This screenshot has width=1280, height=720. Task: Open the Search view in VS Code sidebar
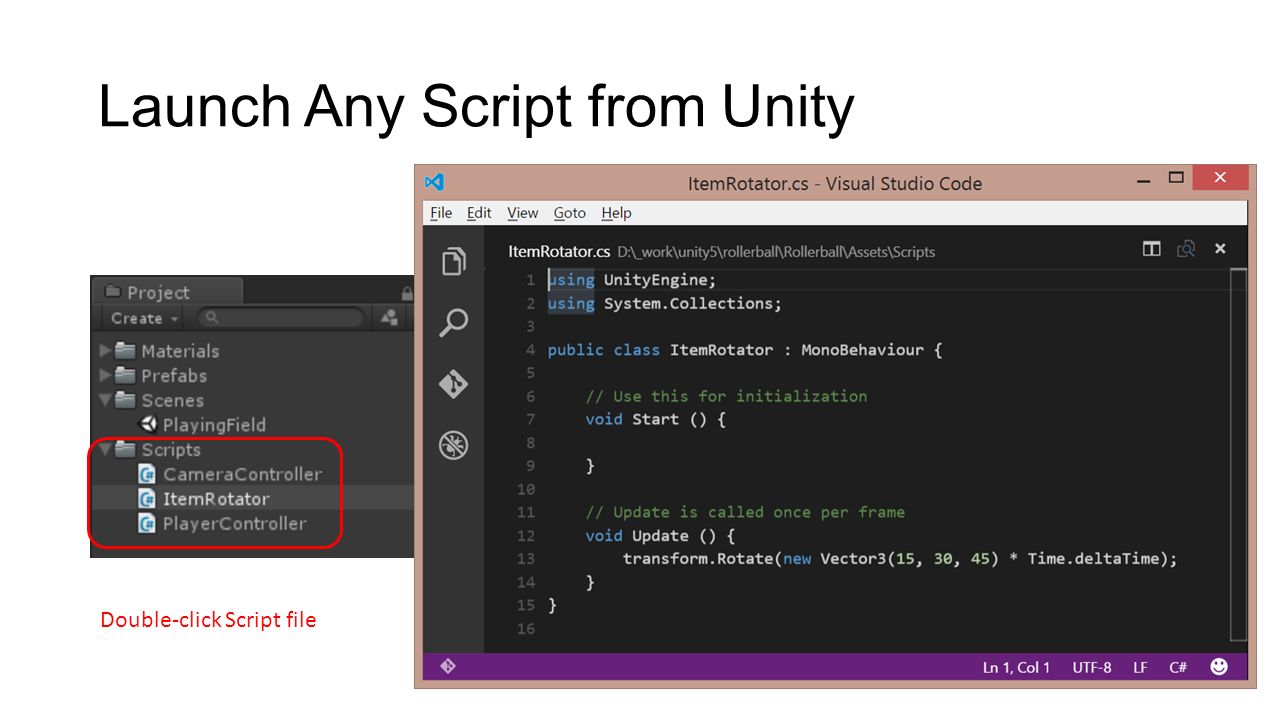click(454, 322)
